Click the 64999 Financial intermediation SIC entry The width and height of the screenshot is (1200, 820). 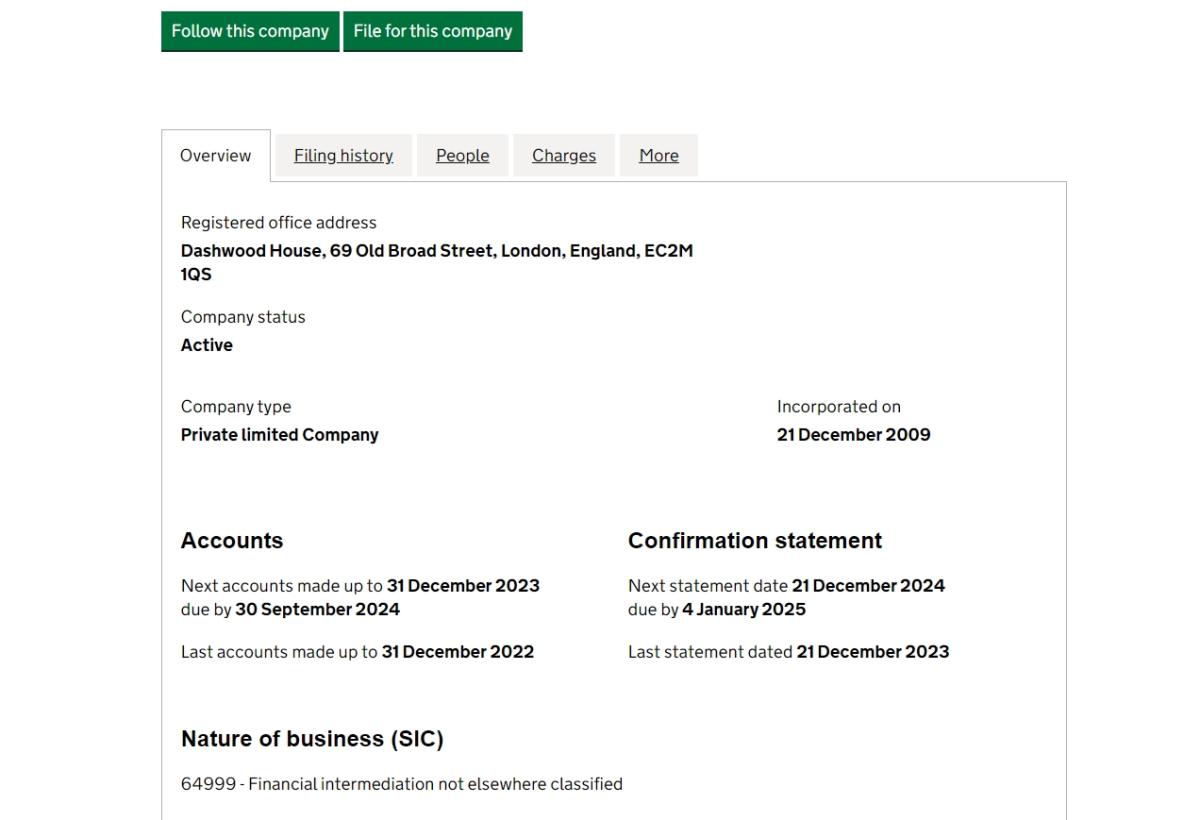(401, 784)
